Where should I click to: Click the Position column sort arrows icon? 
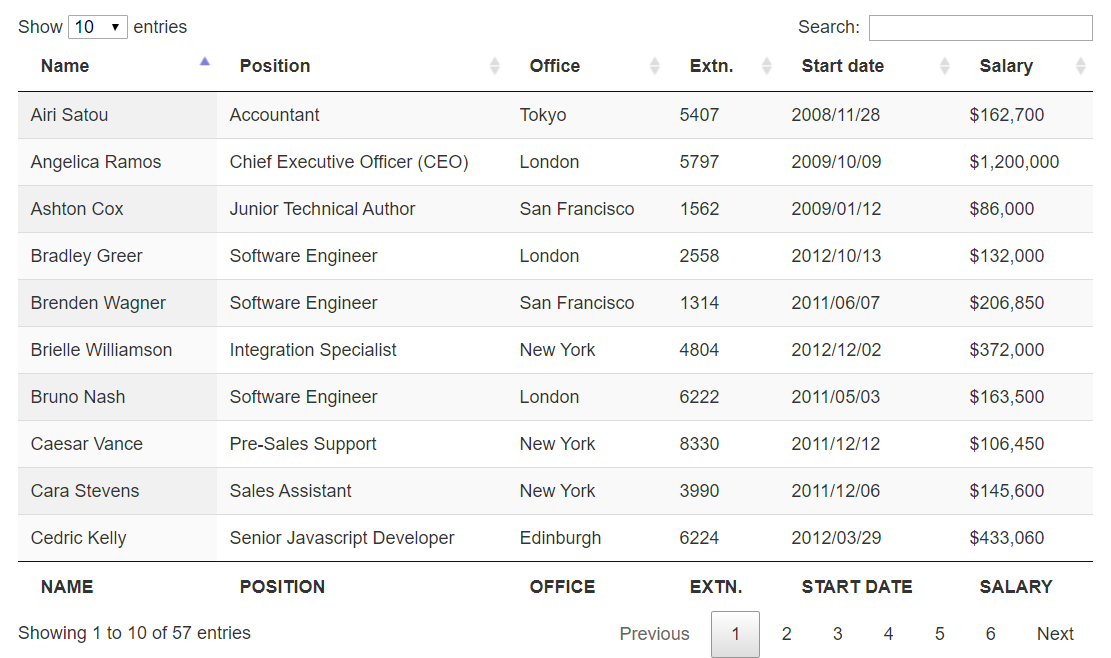(495, 66)
